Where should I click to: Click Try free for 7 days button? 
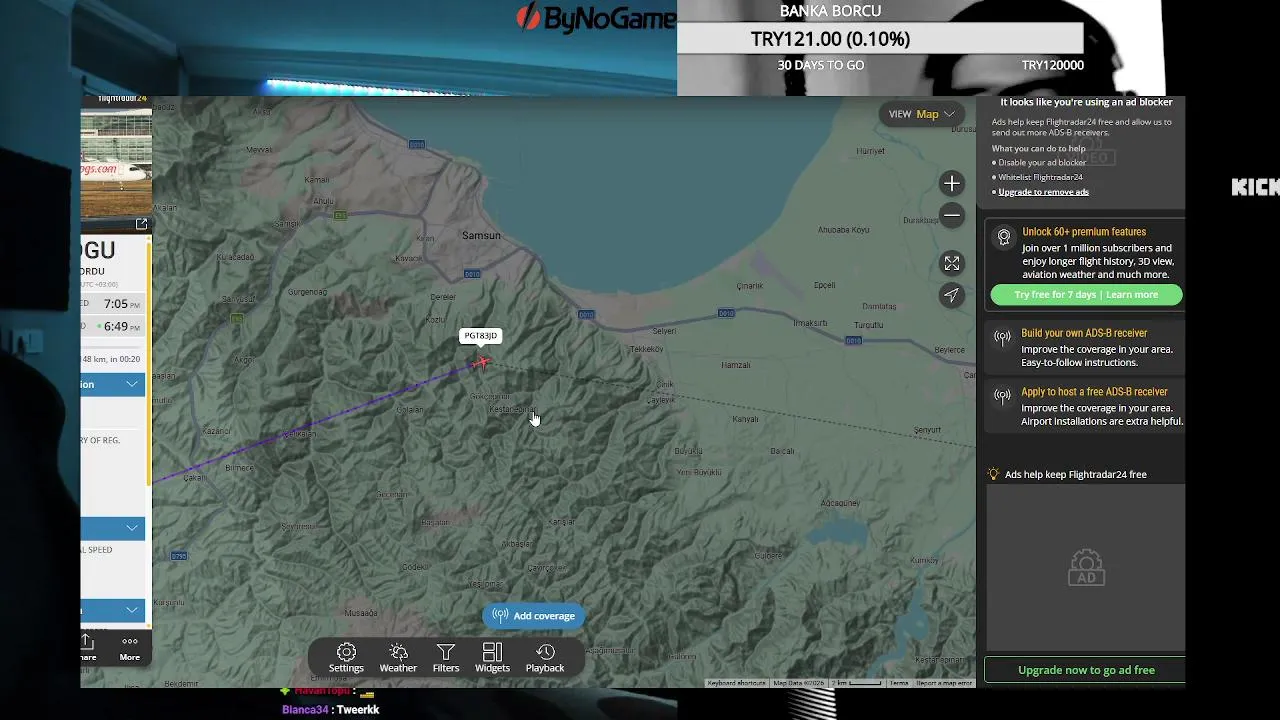tap(1086, 295)
